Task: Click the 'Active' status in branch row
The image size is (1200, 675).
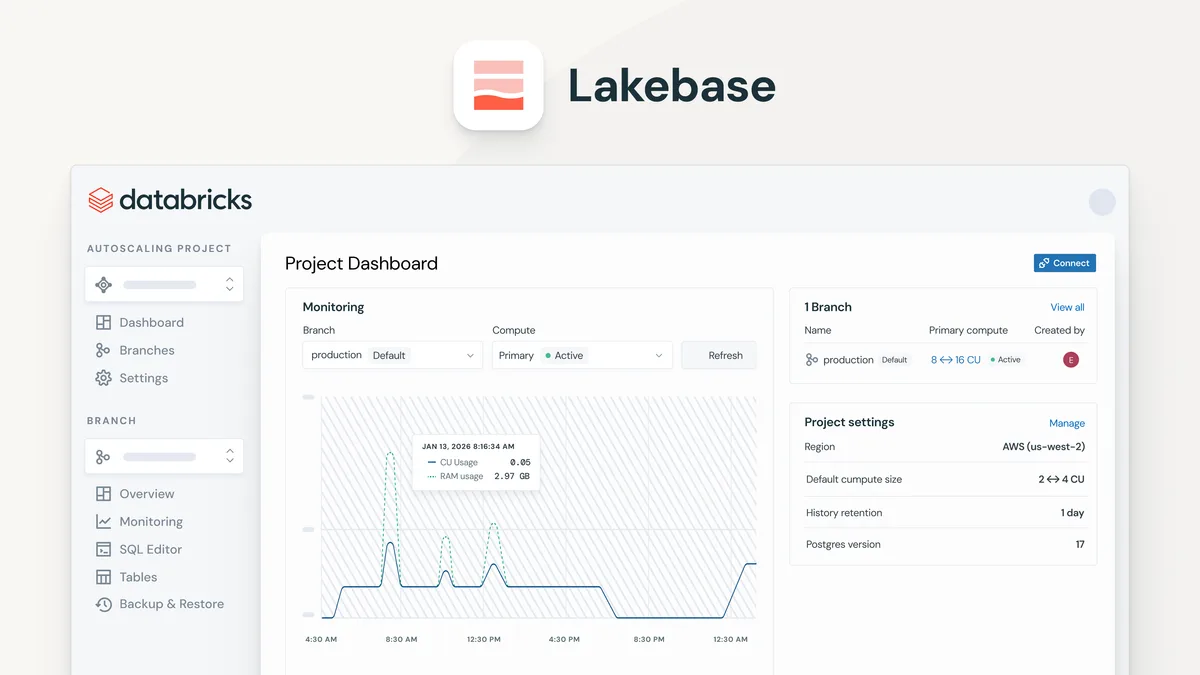Action: pos(1005,360)
